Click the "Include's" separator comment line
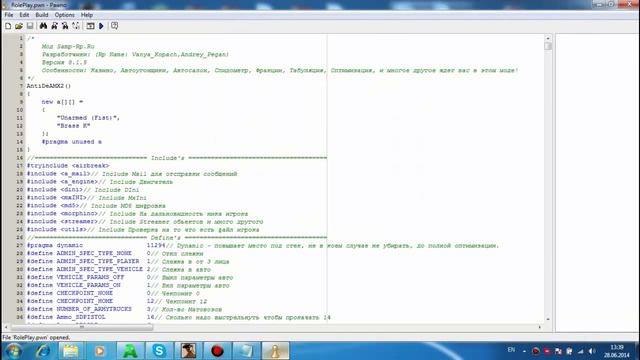Screen dimensions: 640x360 coord(177,158)
